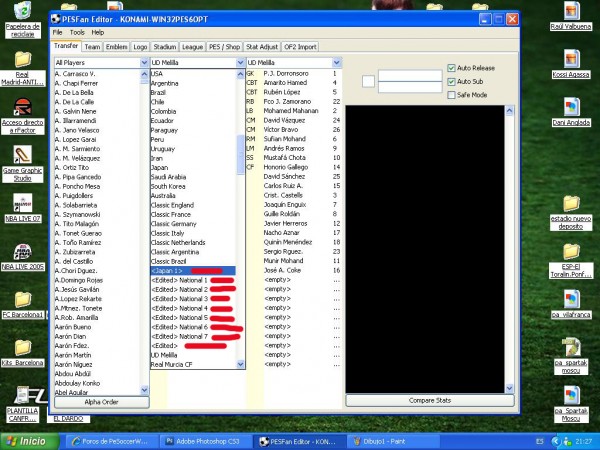Switch to the Logo tab
This screenshot has width=600, height=450.
coord(140,47)
